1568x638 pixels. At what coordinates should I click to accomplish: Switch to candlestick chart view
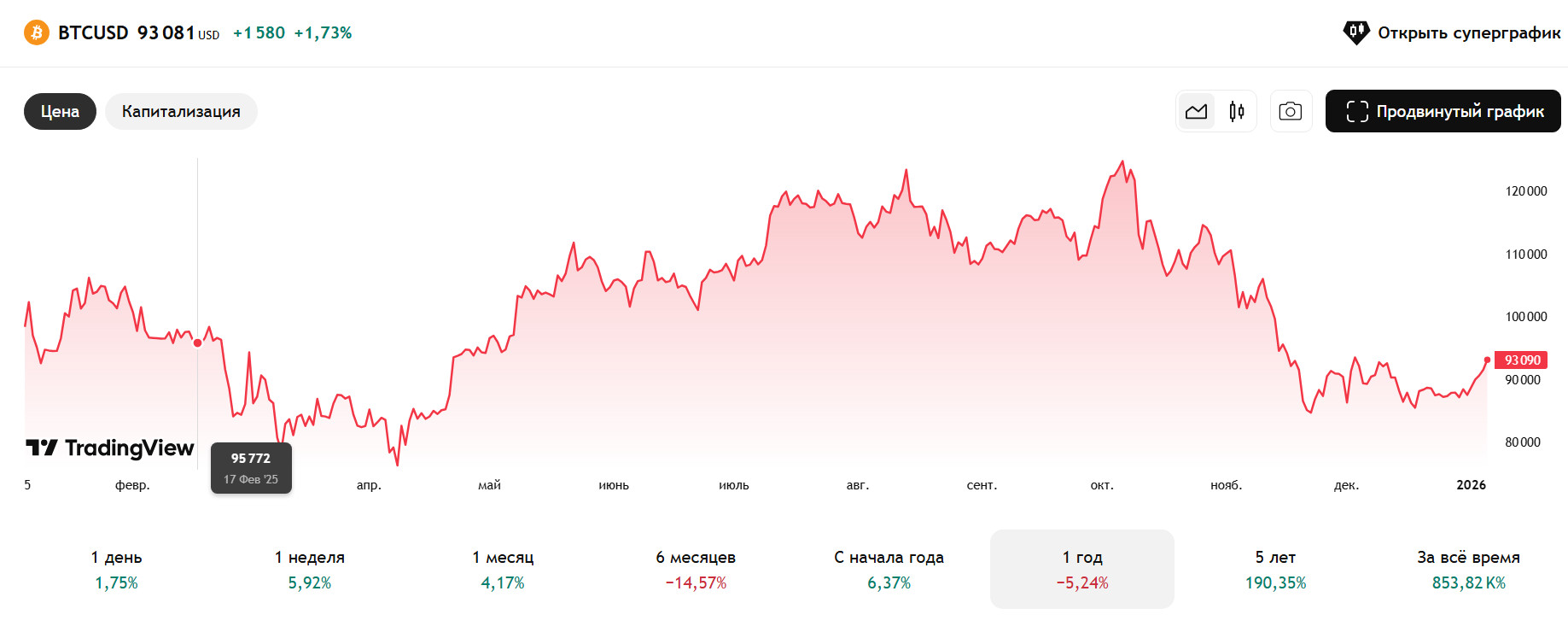(x=1237, y=111)
